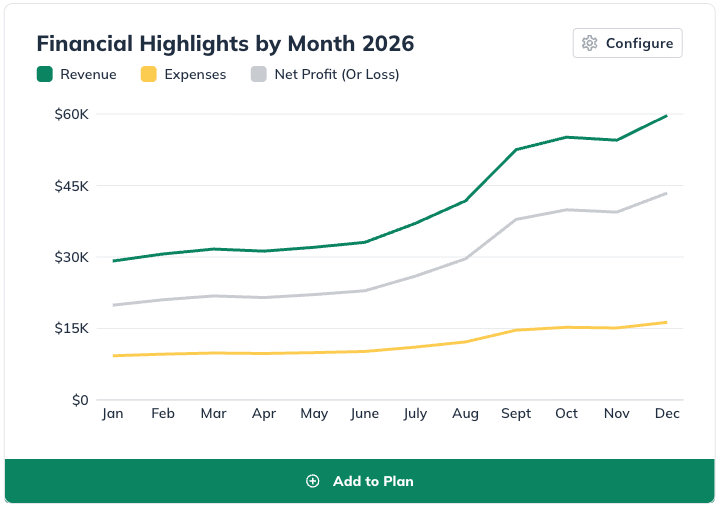
Task: Click the Configure button
Action: point(627,43)
